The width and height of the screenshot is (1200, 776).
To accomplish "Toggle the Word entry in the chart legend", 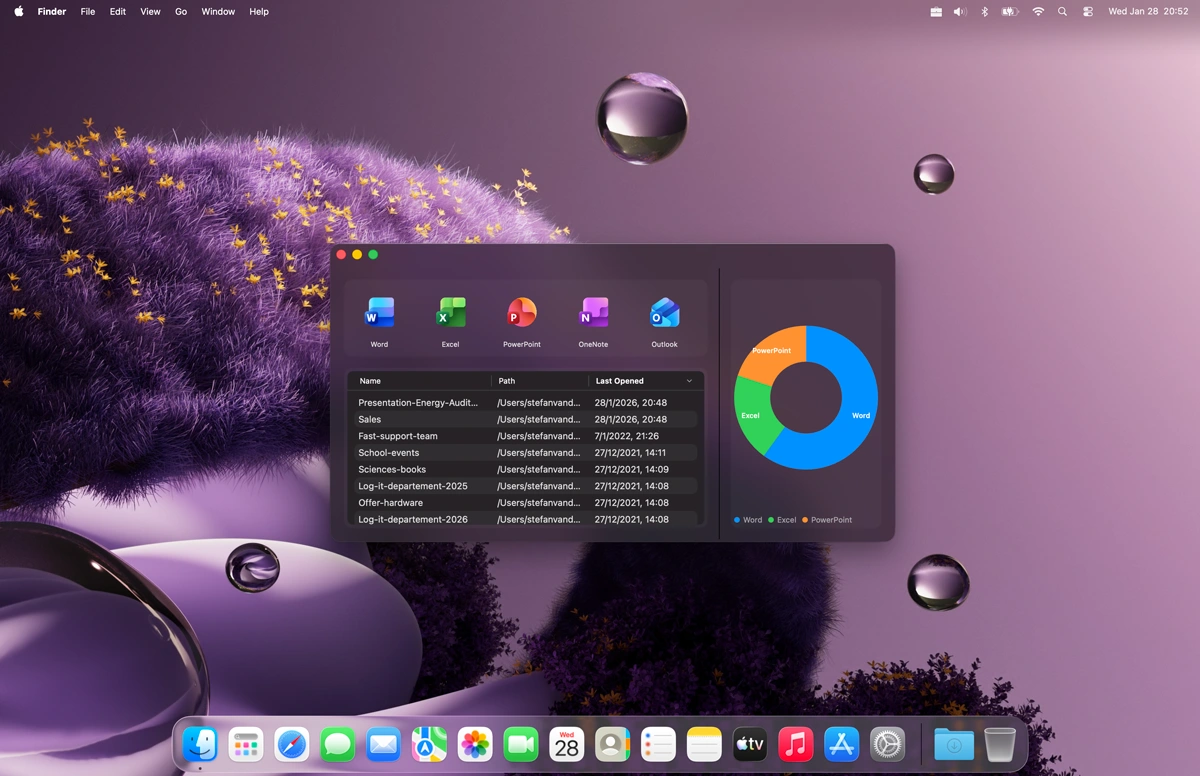I will coord(747,519).
